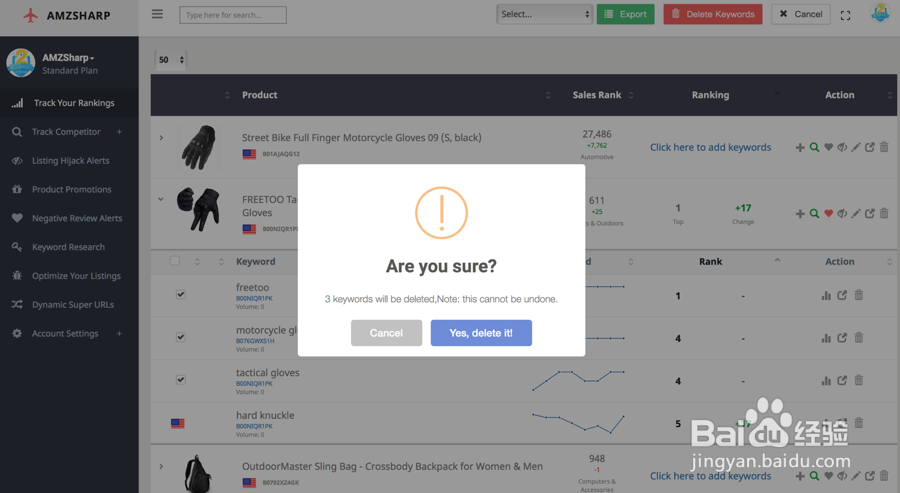The image size is (900, 493).
Task: Click edit pencil icon for FREETOO gloves
Action: 856,213
